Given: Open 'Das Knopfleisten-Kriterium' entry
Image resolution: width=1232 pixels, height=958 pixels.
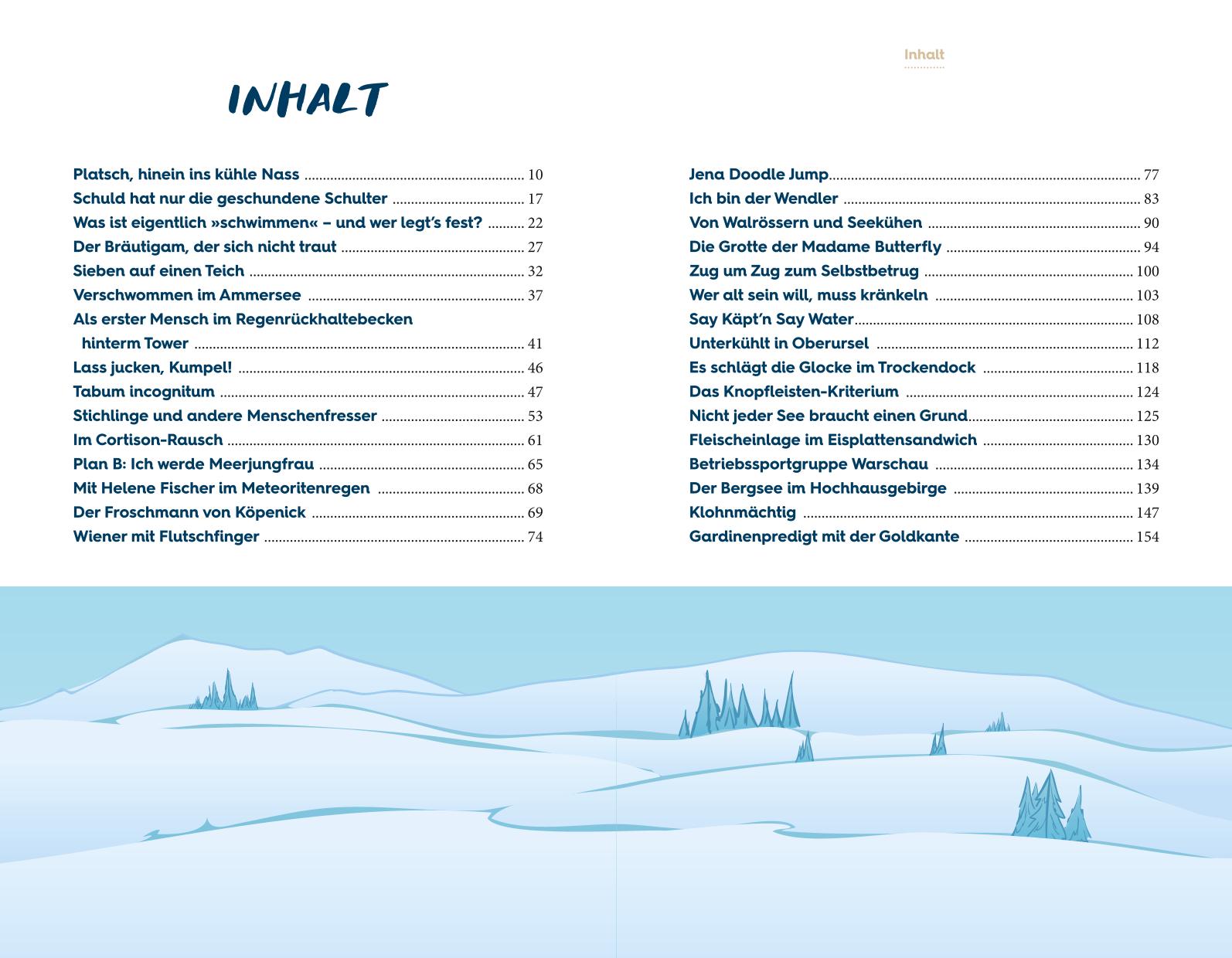Looking at the screenshot, I should point(794,392).
